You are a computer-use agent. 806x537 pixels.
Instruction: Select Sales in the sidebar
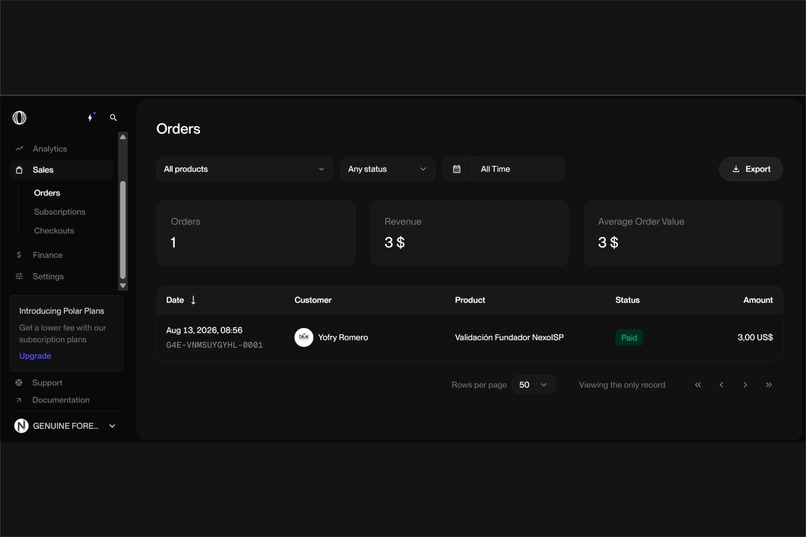click(62, 170)
